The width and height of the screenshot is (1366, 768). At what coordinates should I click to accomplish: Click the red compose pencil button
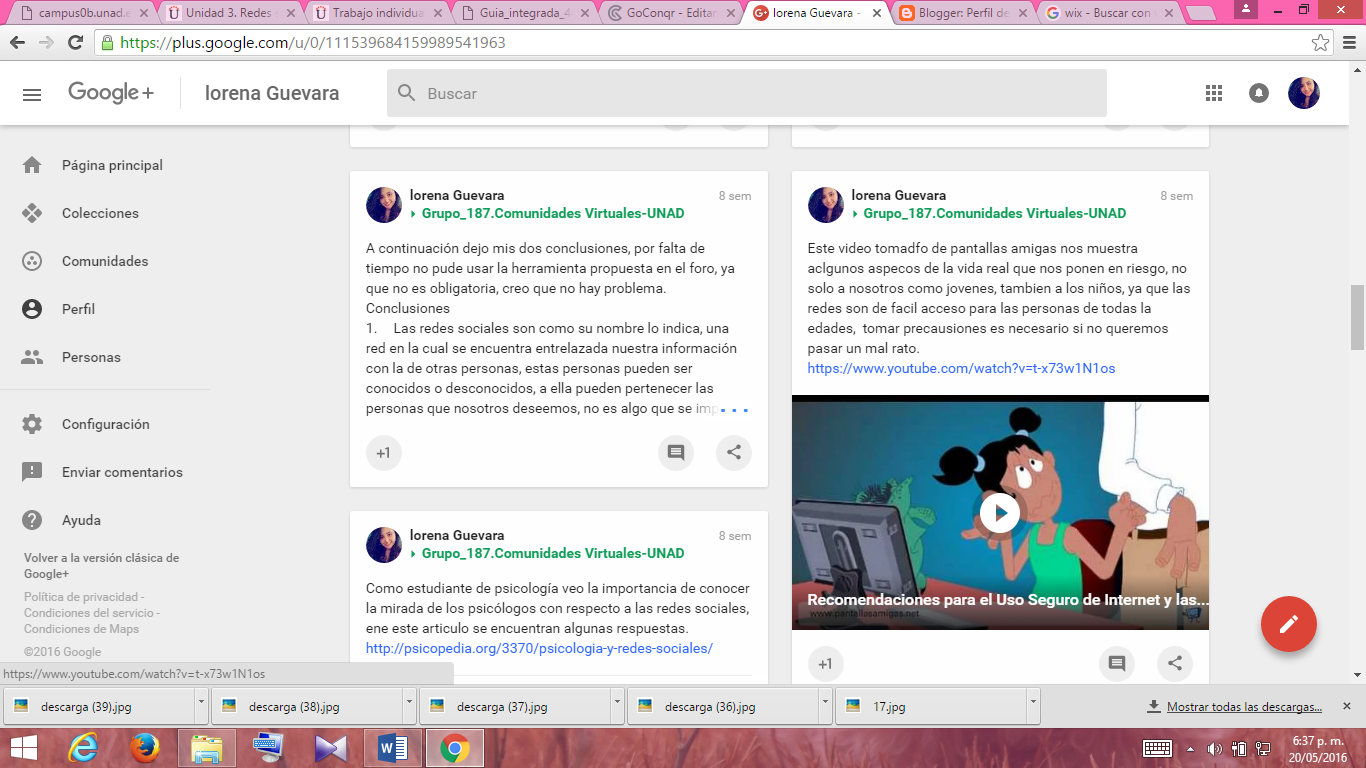1288,624
